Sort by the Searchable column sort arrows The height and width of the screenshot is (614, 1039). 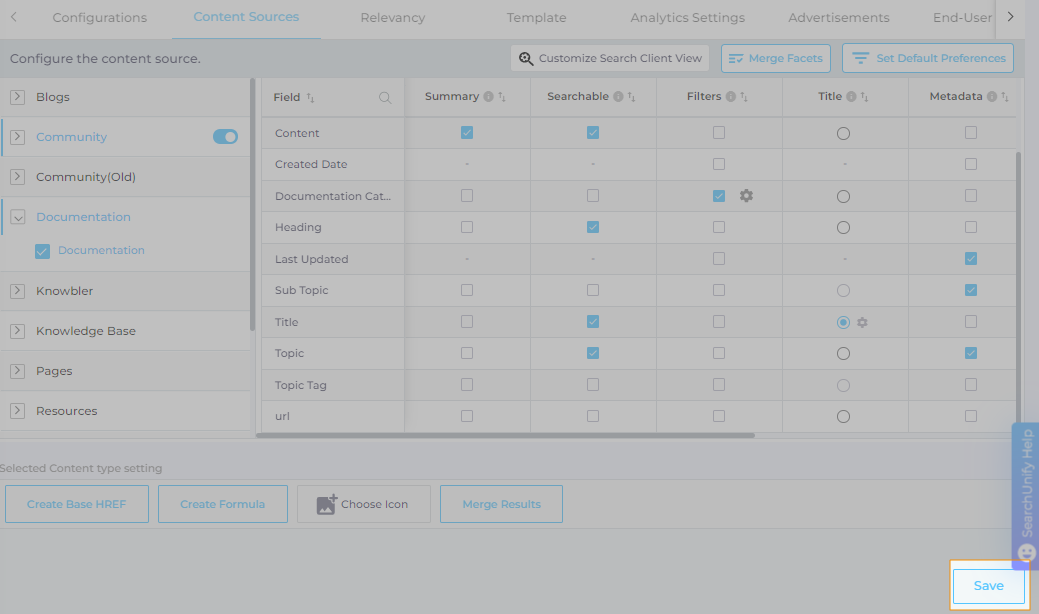(629, 97)
